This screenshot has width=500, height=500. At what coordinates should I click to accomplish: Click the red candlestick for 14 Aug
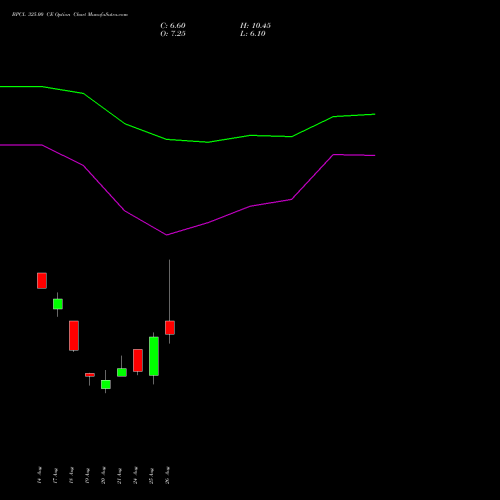click(42, 281)
